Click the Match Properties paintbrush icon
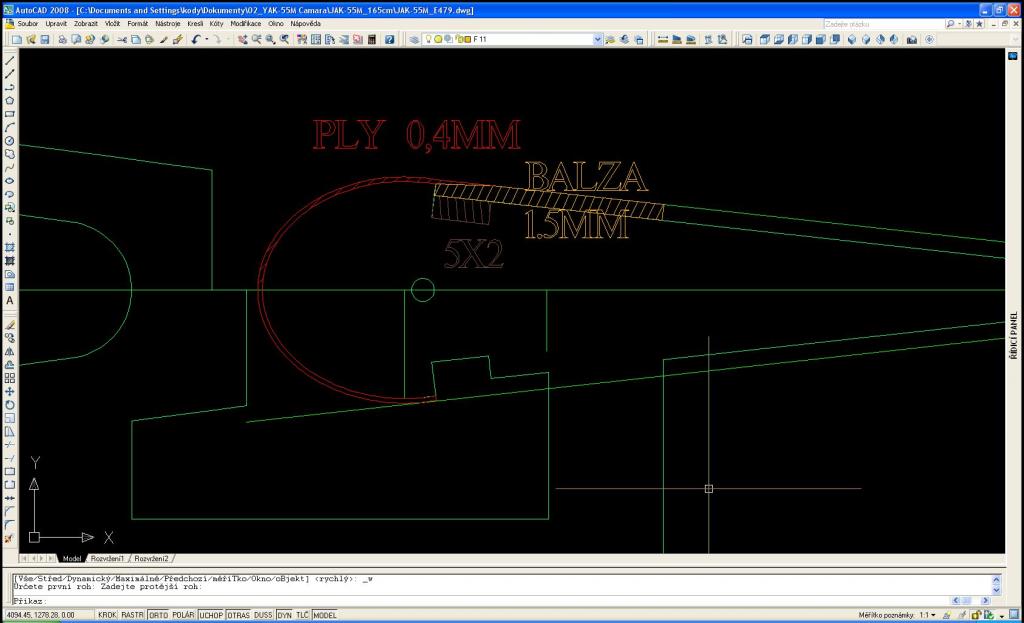This screenshot has height=623, width=1024. coord(177,39)
